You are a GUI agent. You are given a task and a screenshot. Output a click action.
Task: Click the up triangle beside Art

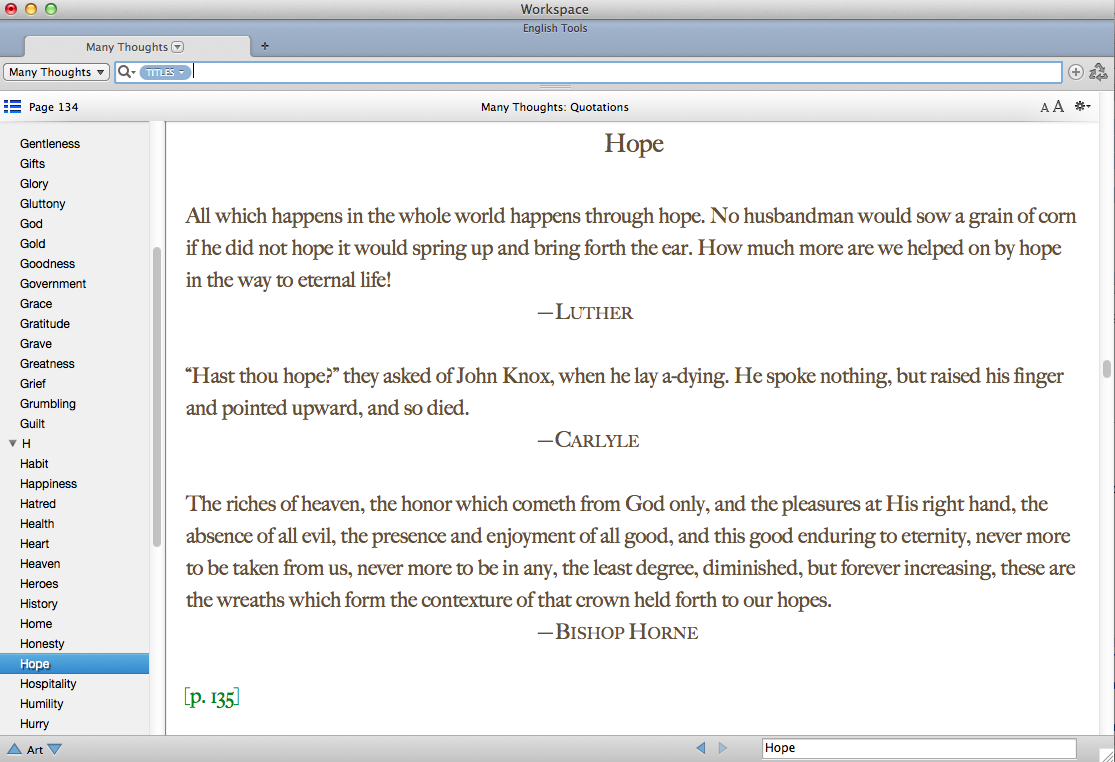tap(14, 749)
